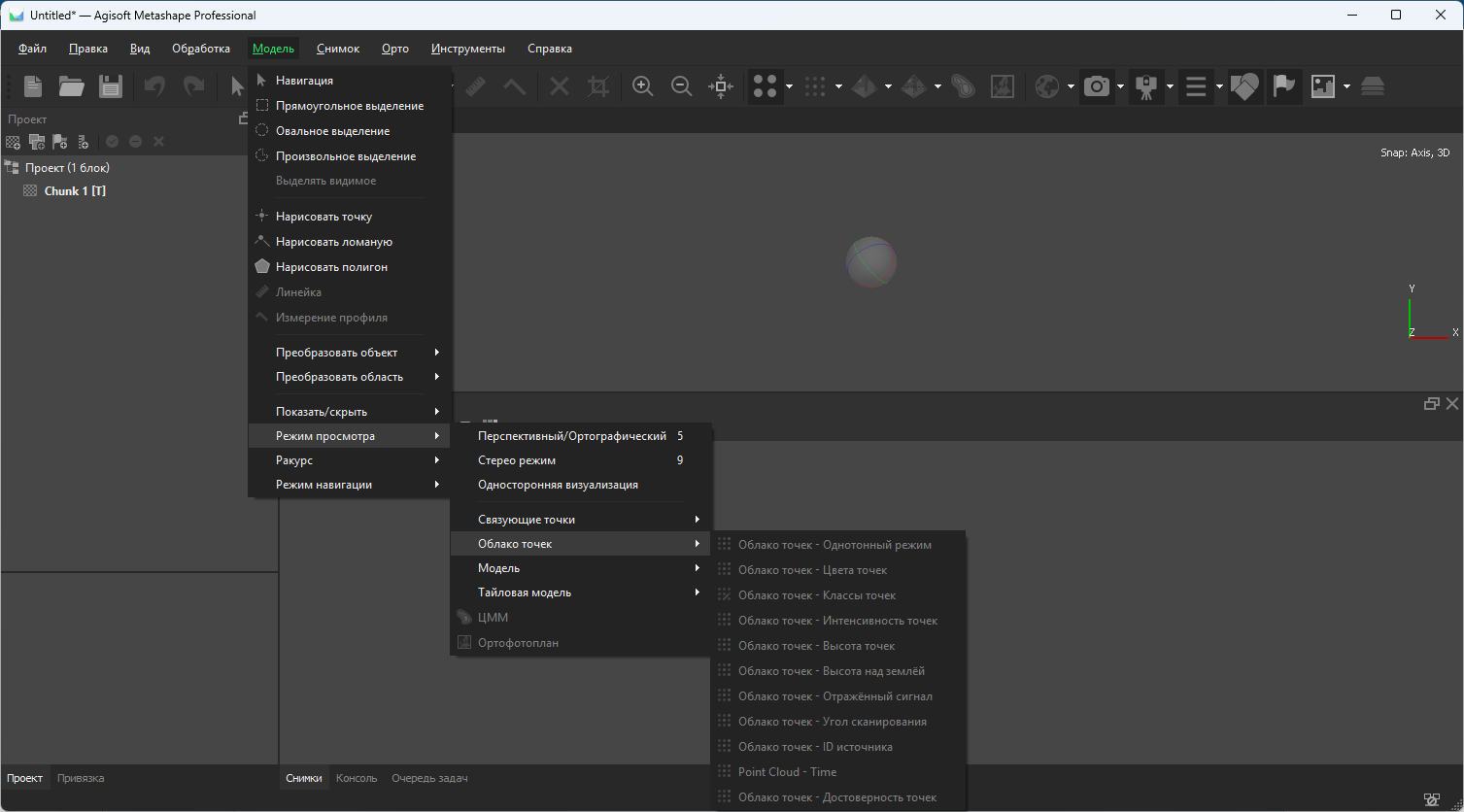Switch to the Привязка tab
Image resolution: width=1464 pixels, height=812 pixels.
click(81, 778)
